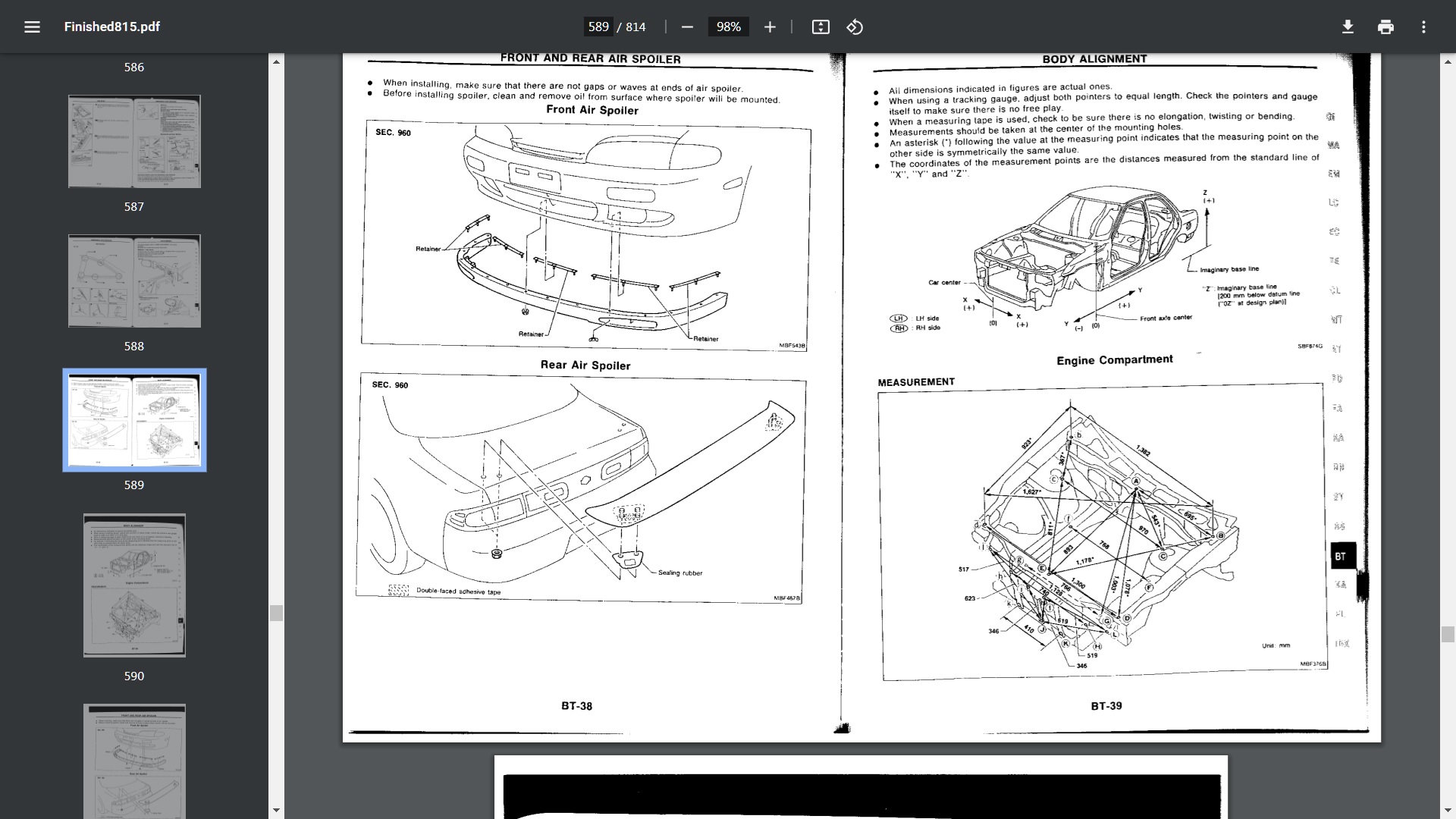This screenshot has width=1456, height=819.
Task: Click the fit to page icon
Action: tap(821, 27)
